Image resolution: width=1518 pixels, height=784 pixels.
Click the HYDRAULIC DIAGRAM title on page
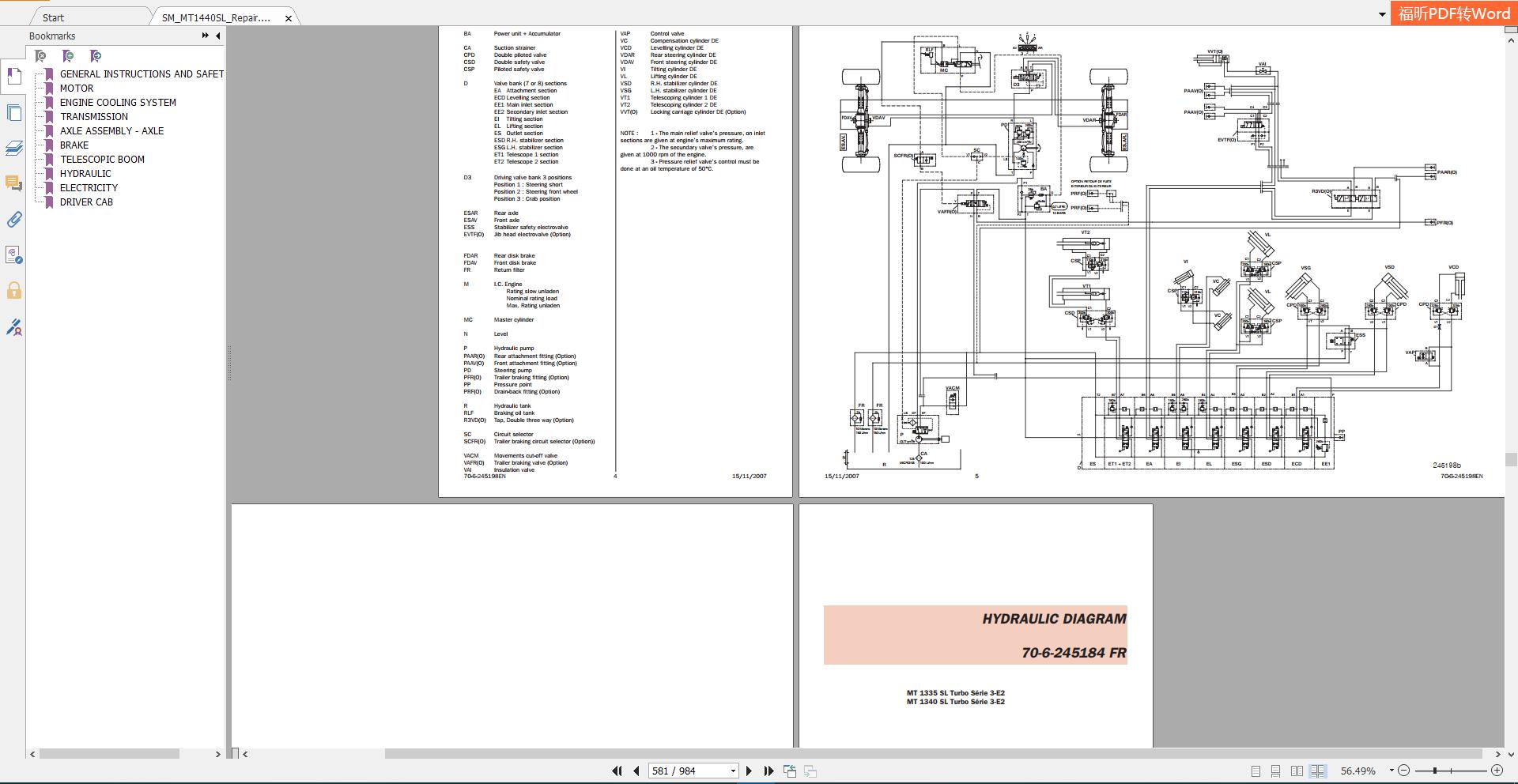pyautogui.click(x=1054, y=619)
